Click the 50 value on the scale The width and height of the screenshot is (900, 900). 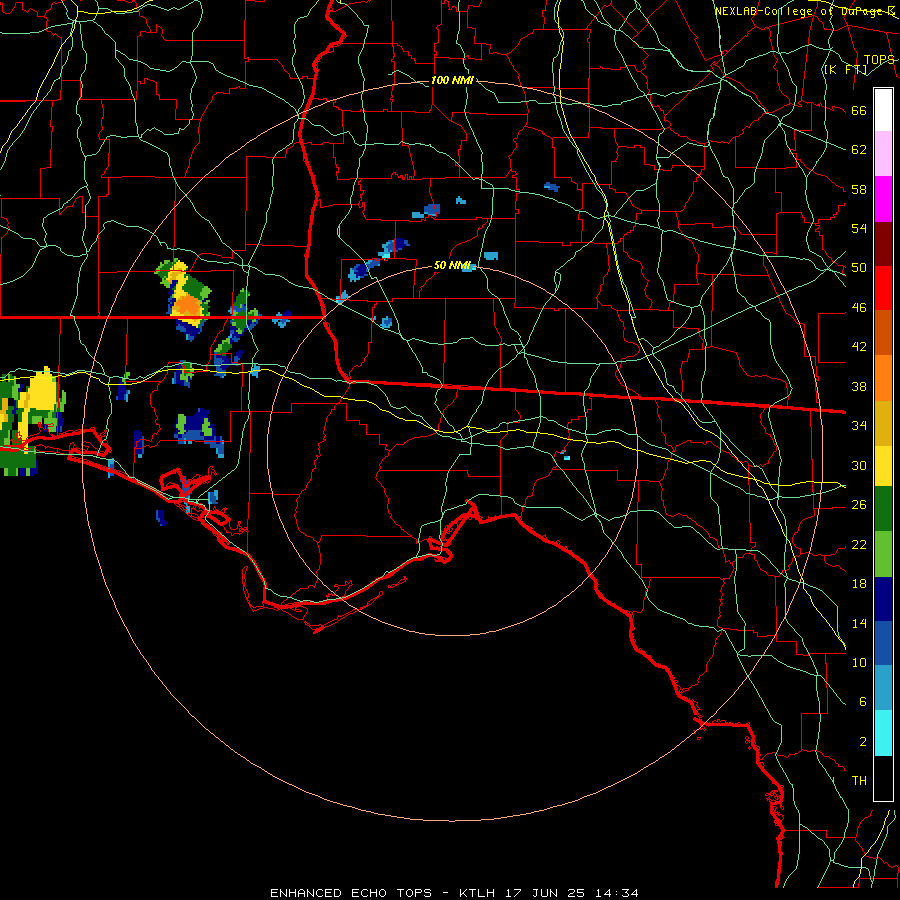[x=859, y=268]
